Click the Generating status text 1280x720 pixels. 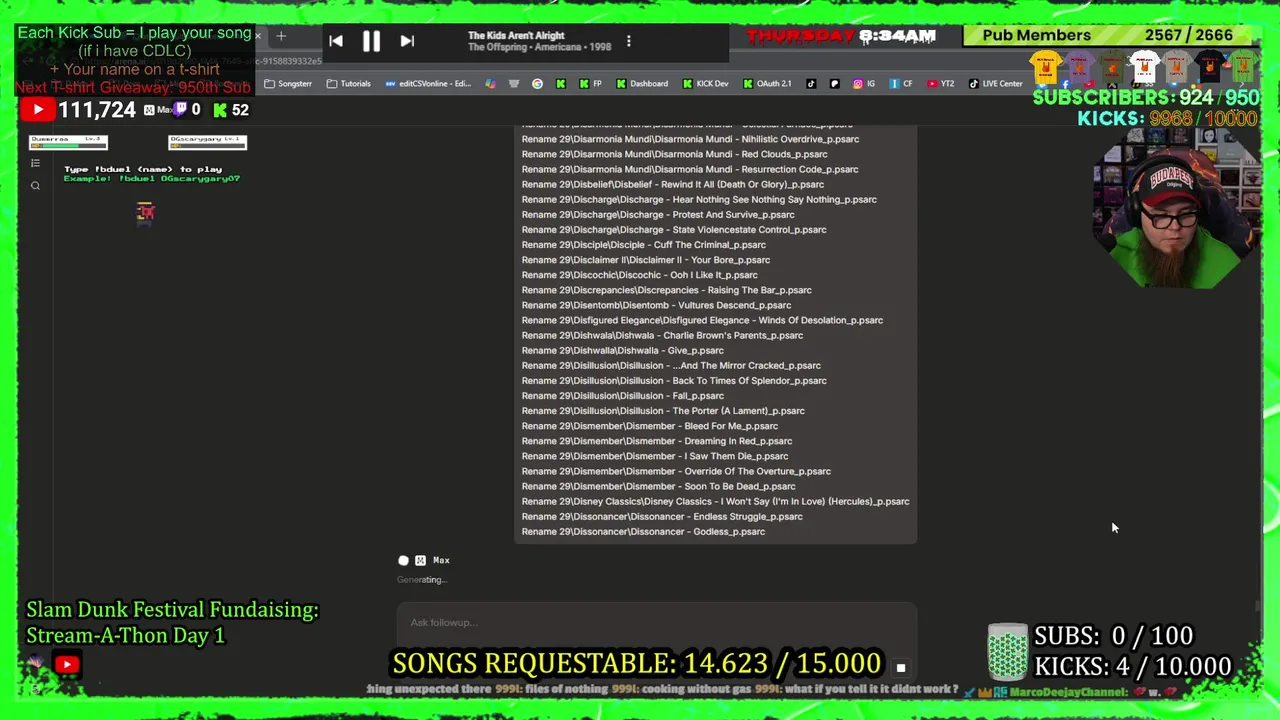(421, 580)
